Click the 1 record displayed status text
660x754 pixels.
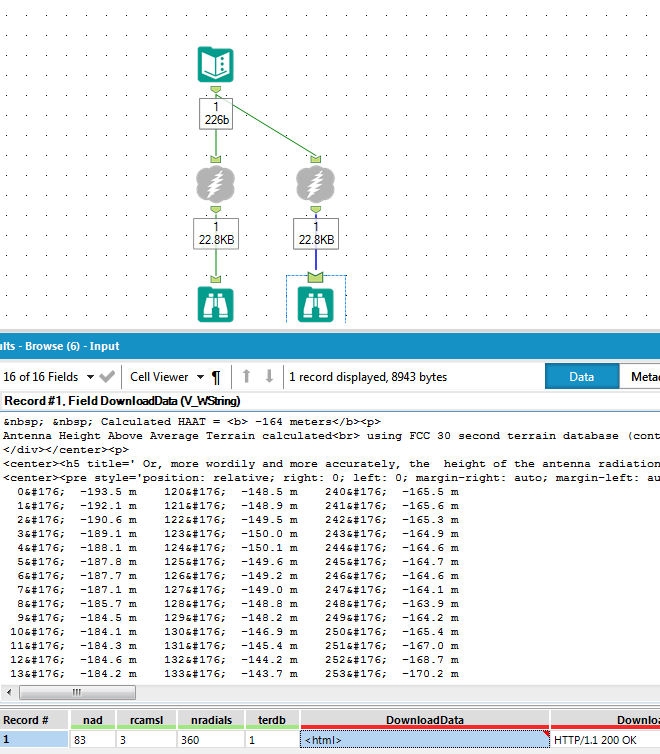[x=368, y=377]
